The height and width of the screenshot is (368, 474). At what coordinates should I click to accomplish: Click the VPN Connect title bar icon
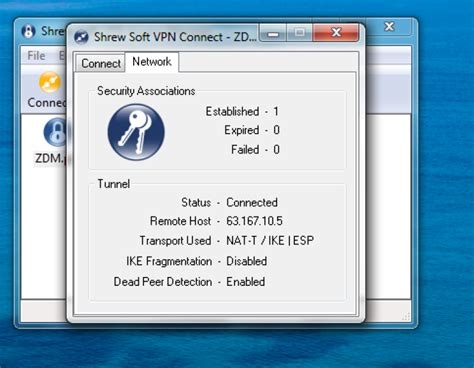tap(81, 37)
